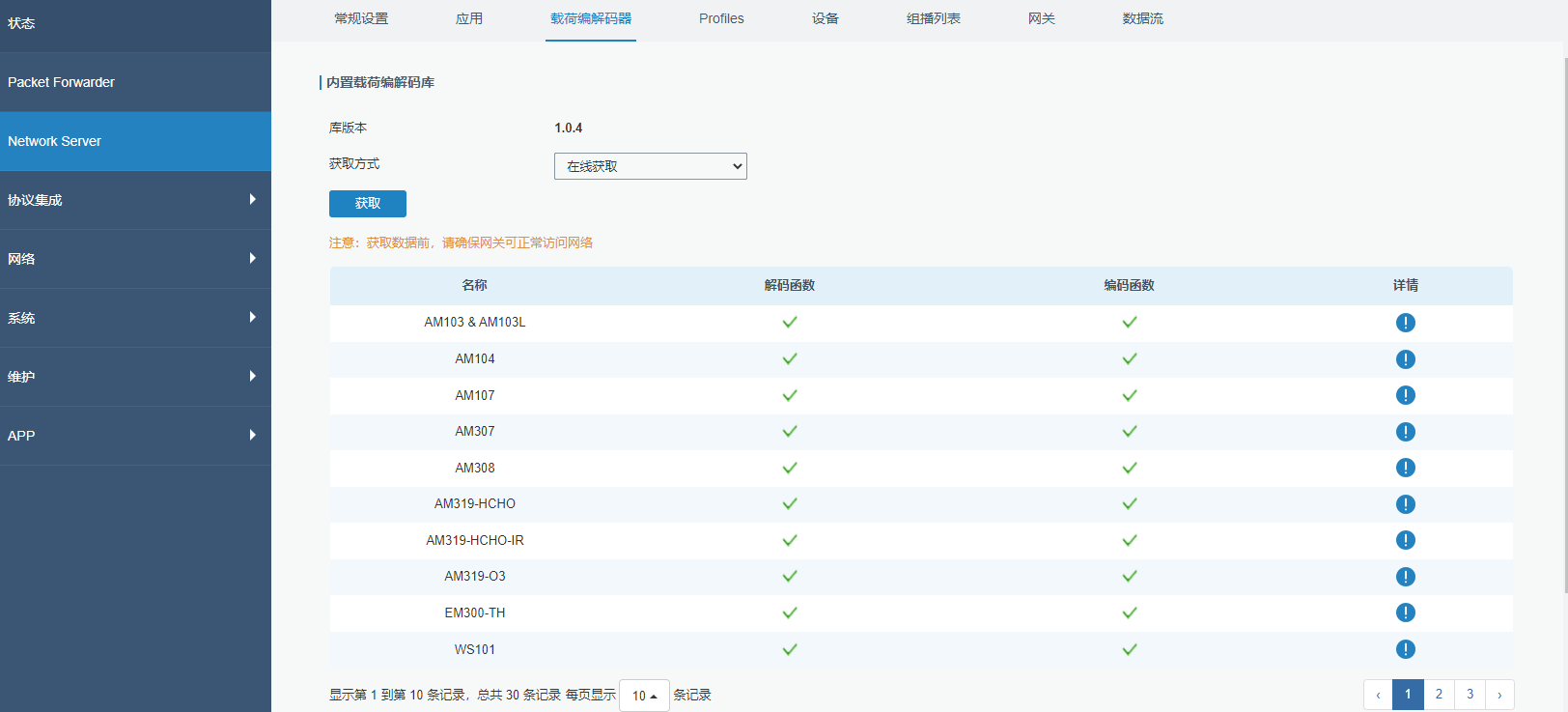Open the 获取方式 dropdown showing 在线获取
Screen dimensions: 1568x712
tap(651, 166)
